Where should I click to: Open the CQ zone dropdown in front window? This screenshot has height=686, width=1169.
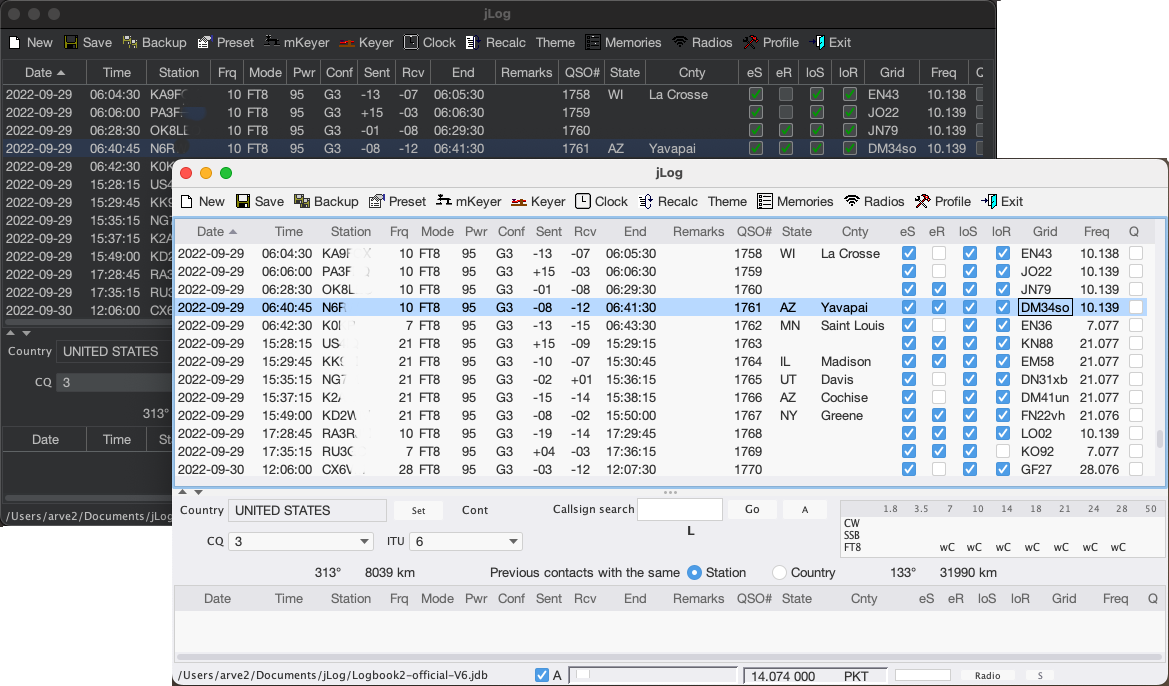[300, 542]
